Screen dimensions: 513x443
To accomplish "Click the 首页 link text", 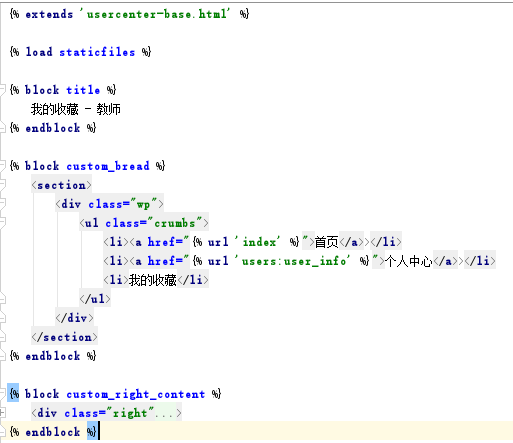I will tap(327, 242).
